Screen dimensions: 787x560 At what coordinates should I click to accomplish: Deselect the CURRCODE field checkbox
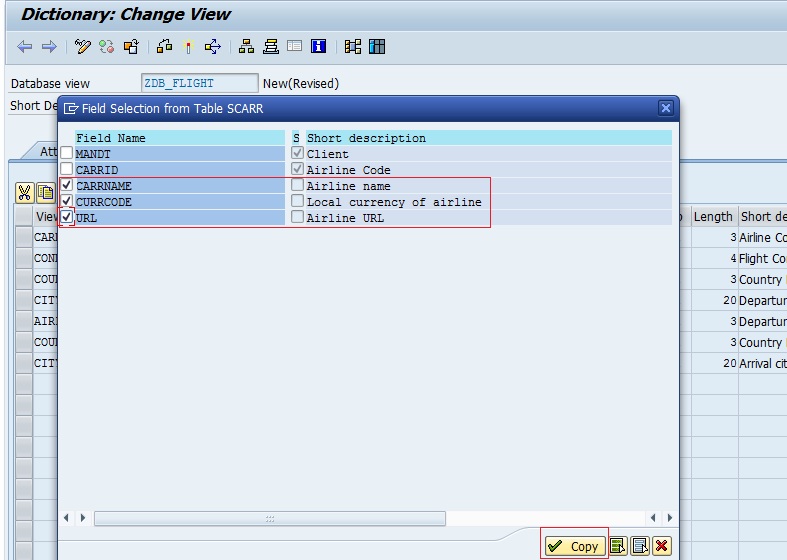[x=67, y=202]
